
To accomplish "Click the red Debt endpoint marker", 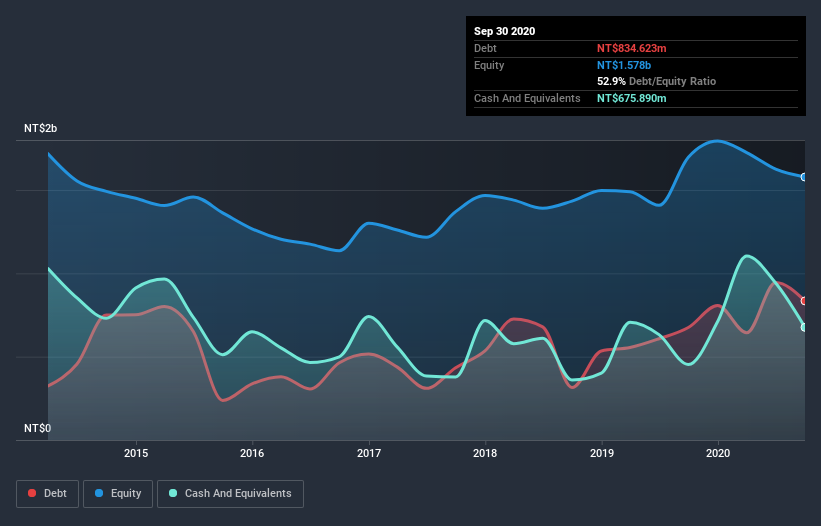I will (804, 301).
